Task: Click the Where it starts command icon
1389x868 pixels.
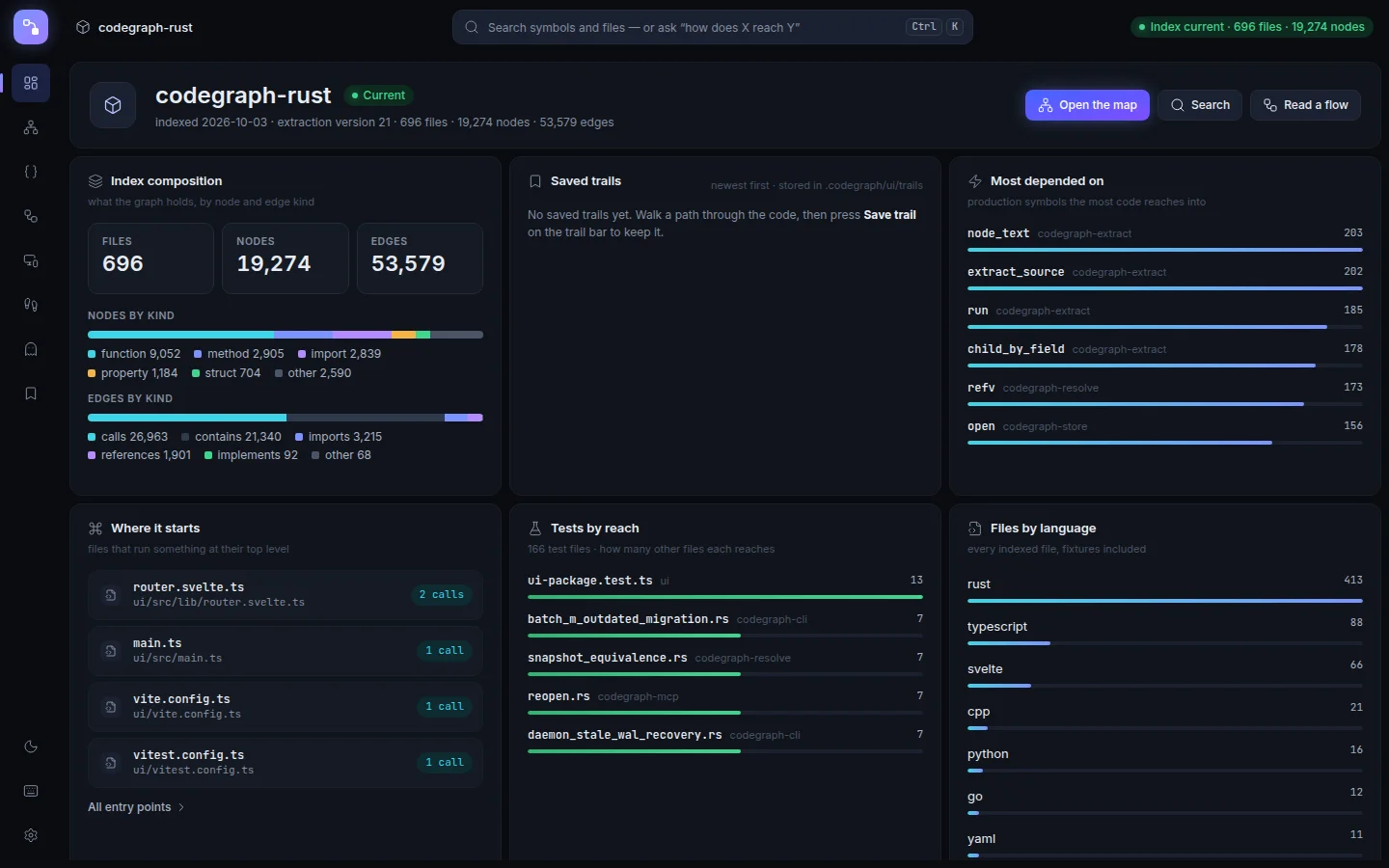Action: [x=95, y=529]
